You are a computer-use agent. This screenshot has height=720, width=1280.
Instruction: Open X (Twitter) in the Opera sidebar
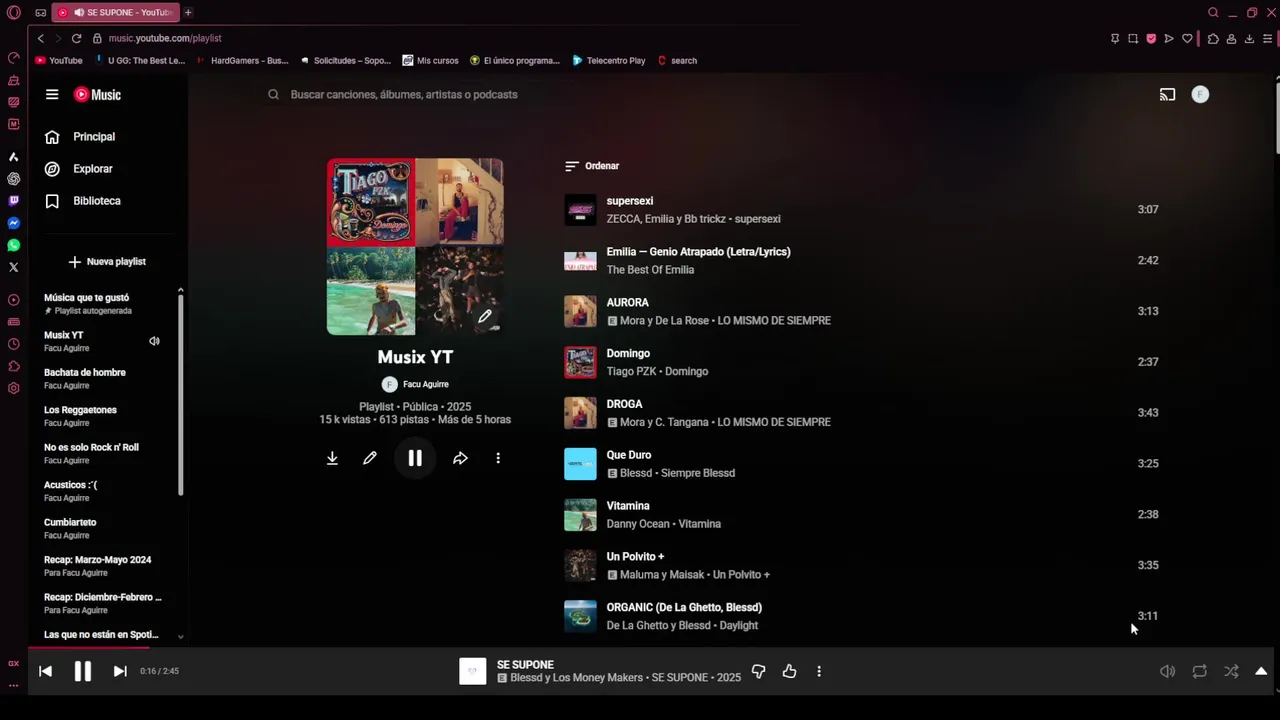[x=14, y=267]
